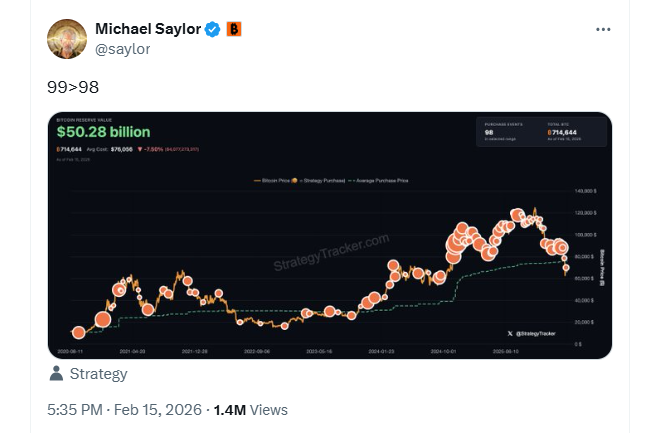This screenshot has width=650, height=433.
Task: Click the 99>98 tweet text
Action: 73,87
